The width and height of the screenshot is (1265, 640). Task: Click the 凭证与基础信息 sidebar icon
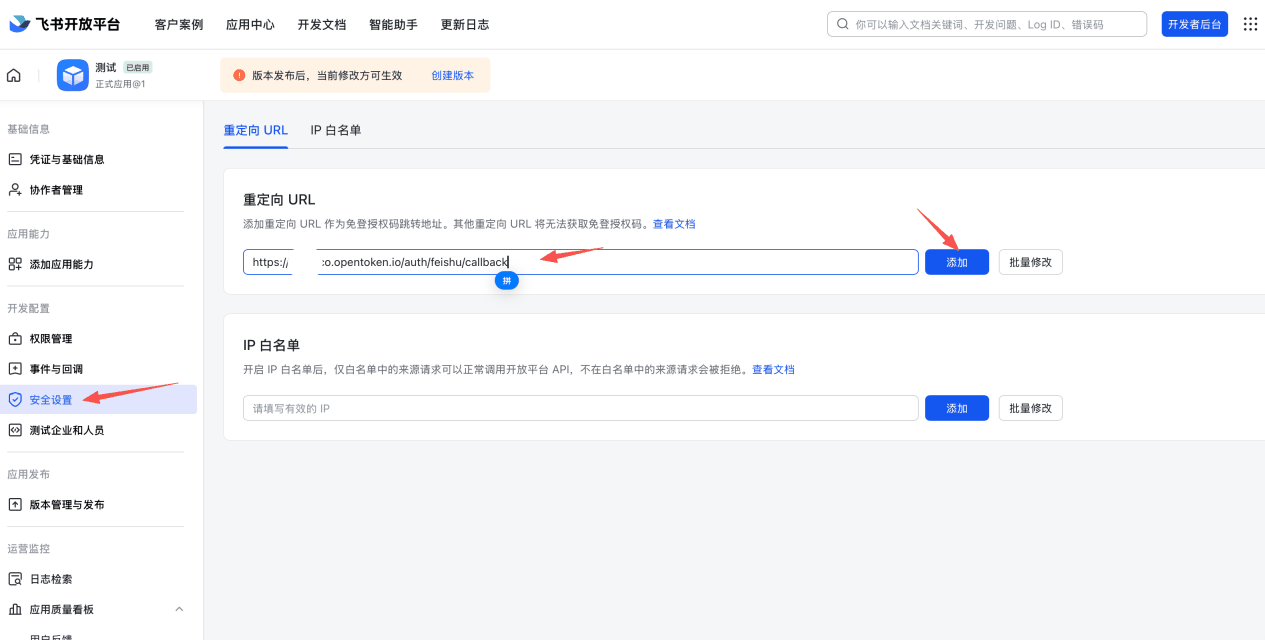tap(15, 159)
